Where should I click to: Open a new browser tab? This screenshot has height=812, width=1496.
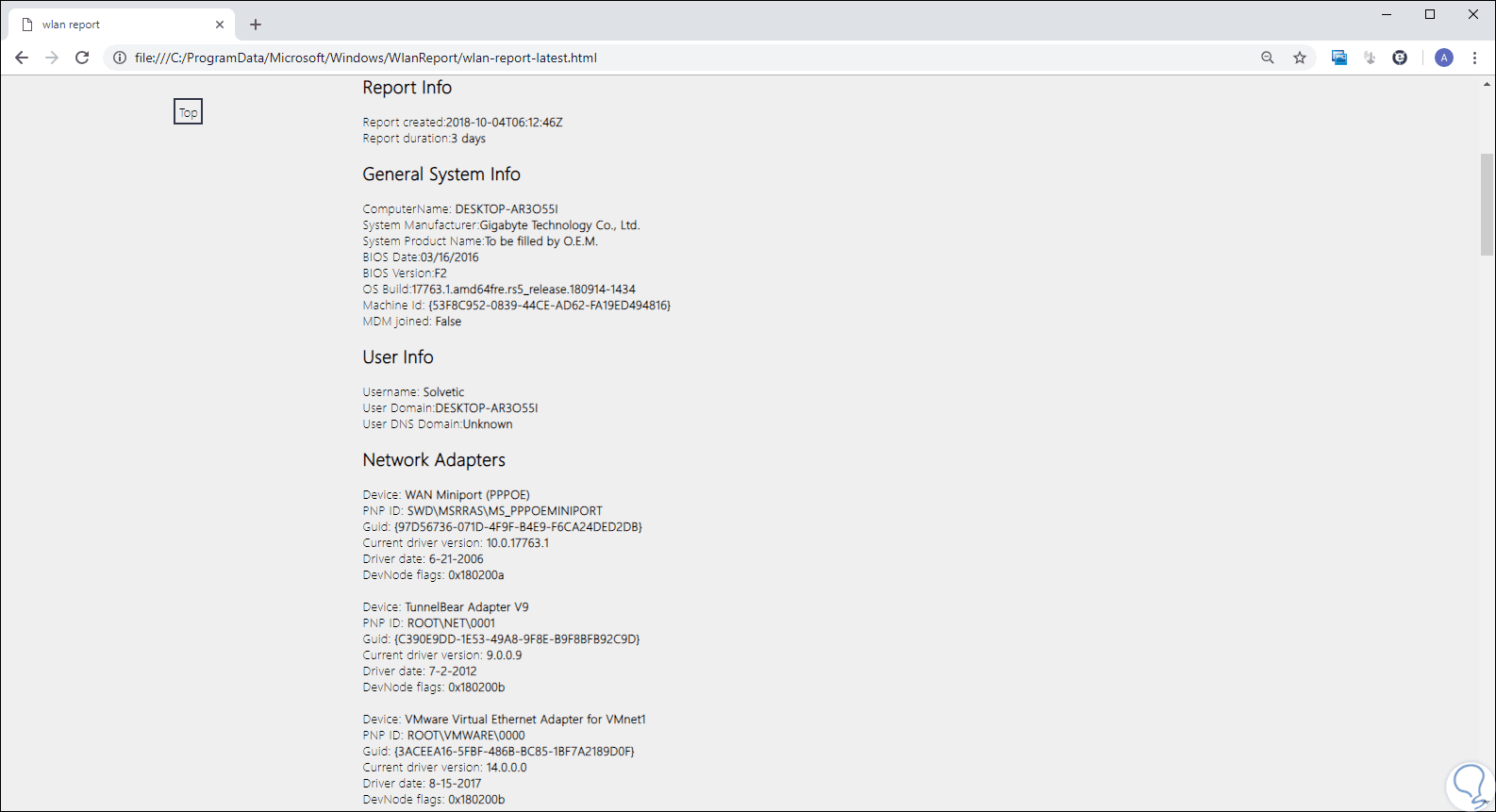256,25
